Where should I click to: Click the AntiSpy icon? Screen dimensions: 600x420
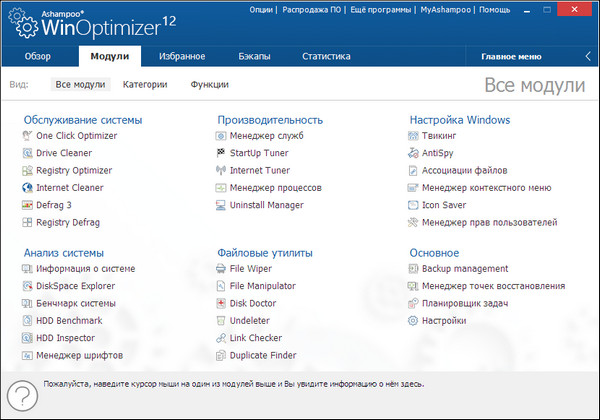coord(414,153)
